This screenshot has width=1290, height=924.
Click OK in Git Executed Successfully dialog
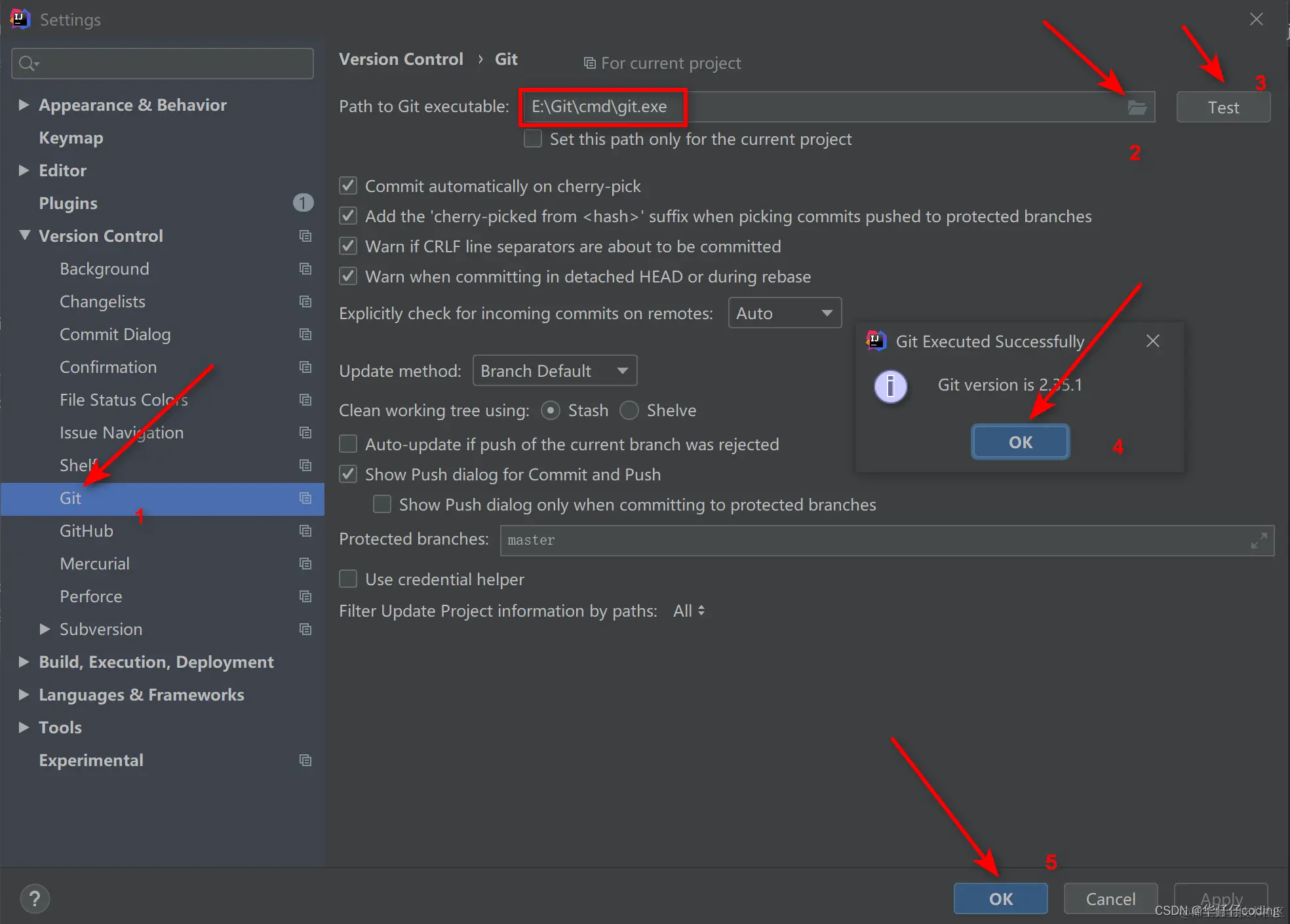(1020, 442)
